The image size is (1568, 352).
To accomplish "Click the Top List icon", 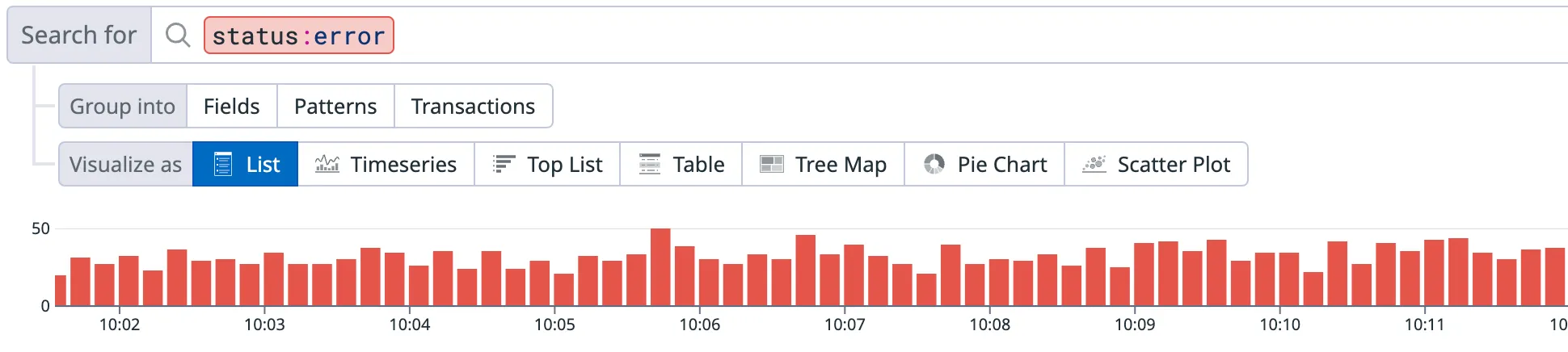I will click(x=504, y=165).
